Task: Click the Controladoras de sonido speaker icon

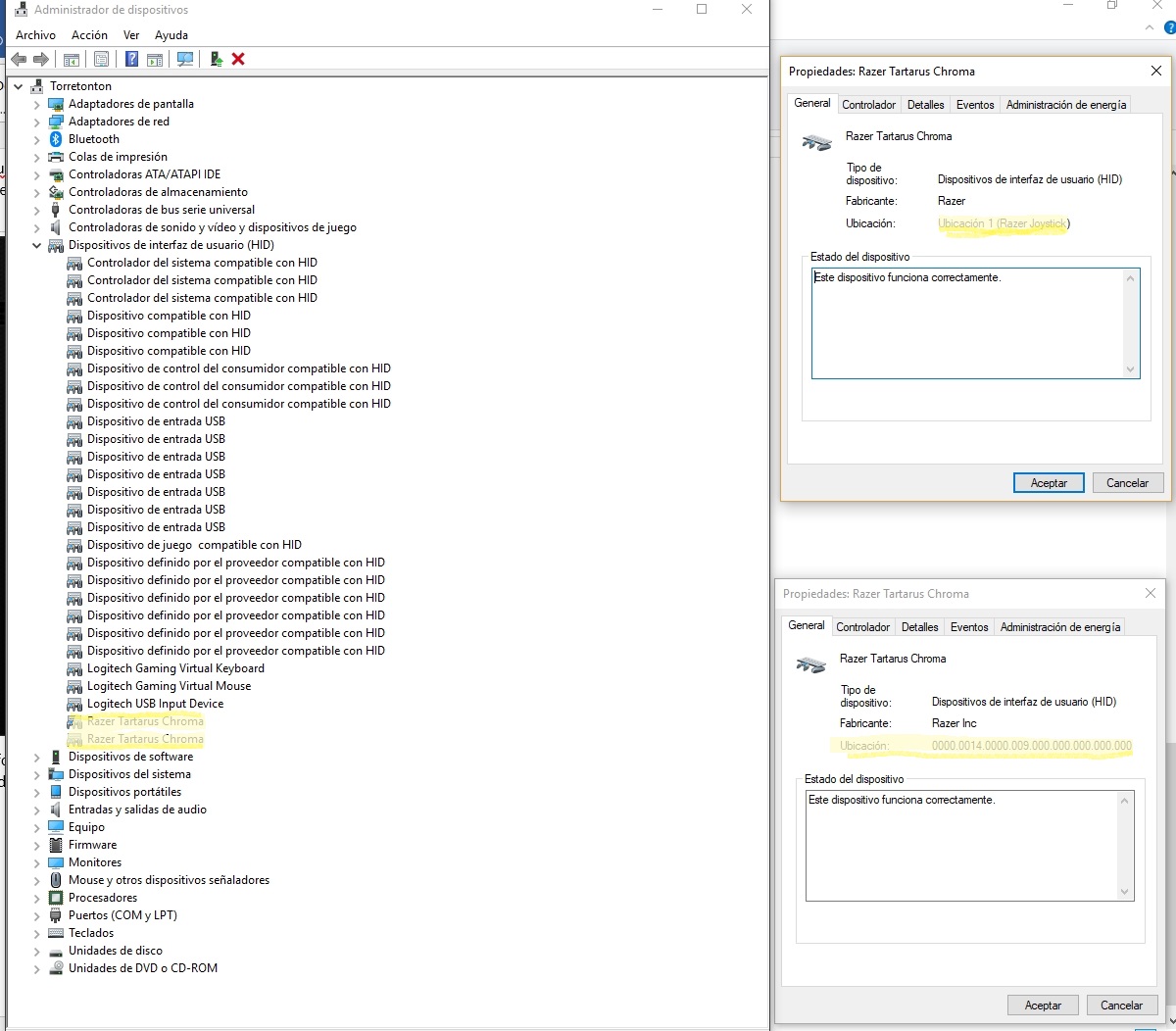Action: [56, 227]
